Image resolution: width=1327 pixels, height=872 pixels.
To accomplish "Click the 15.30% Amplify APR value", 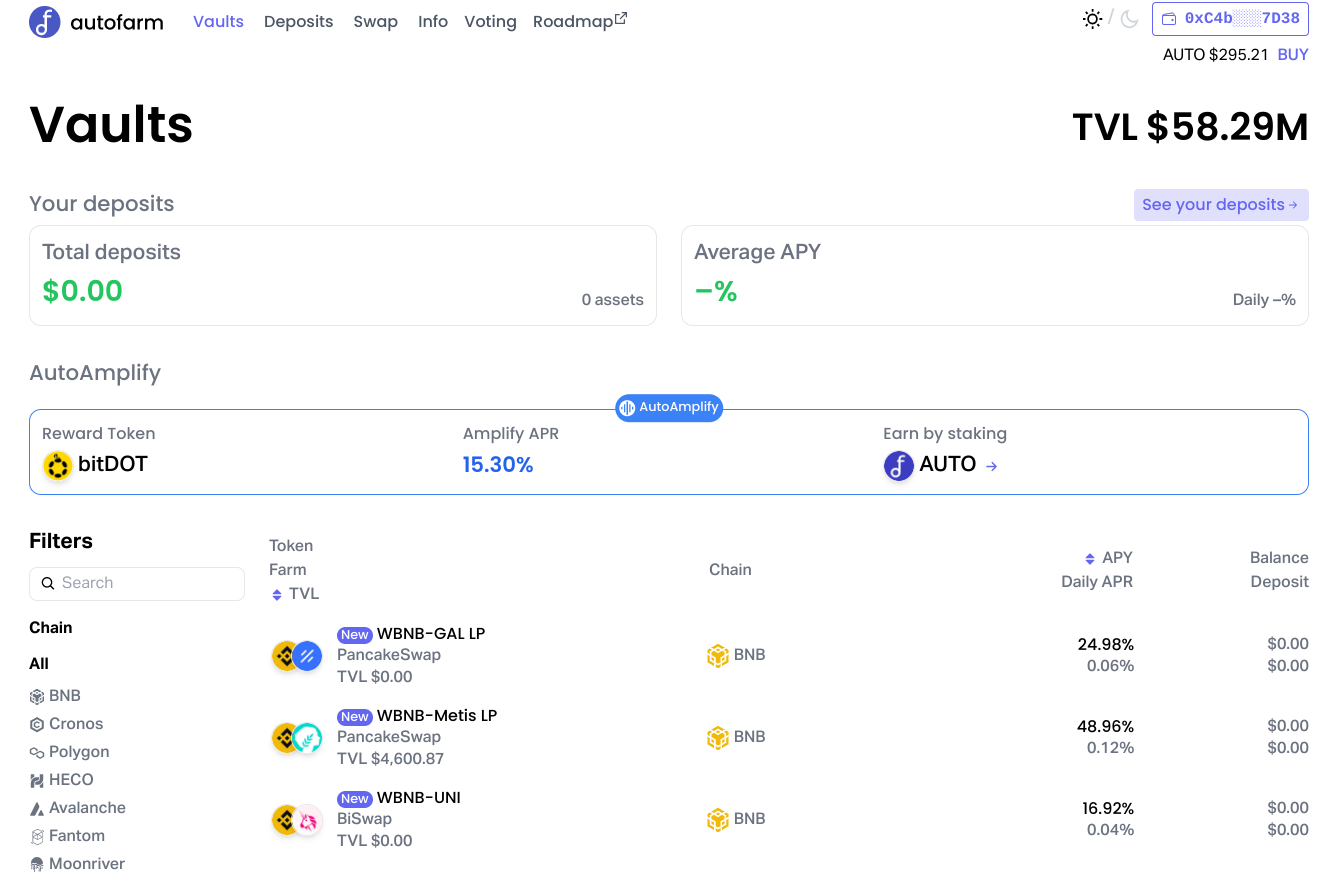I will (498, 465).
